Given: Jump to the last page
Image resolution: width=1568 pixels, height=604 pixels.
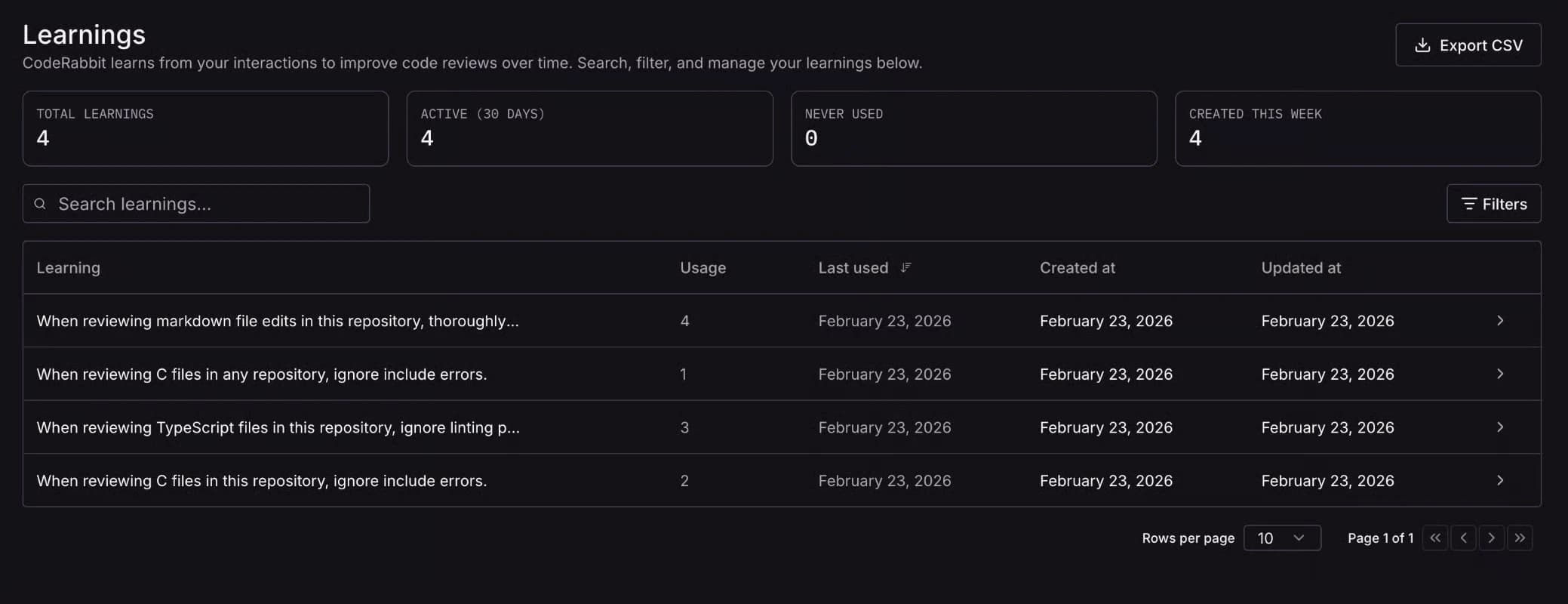Looking at the screenshot, I should tap(1520, 538).
